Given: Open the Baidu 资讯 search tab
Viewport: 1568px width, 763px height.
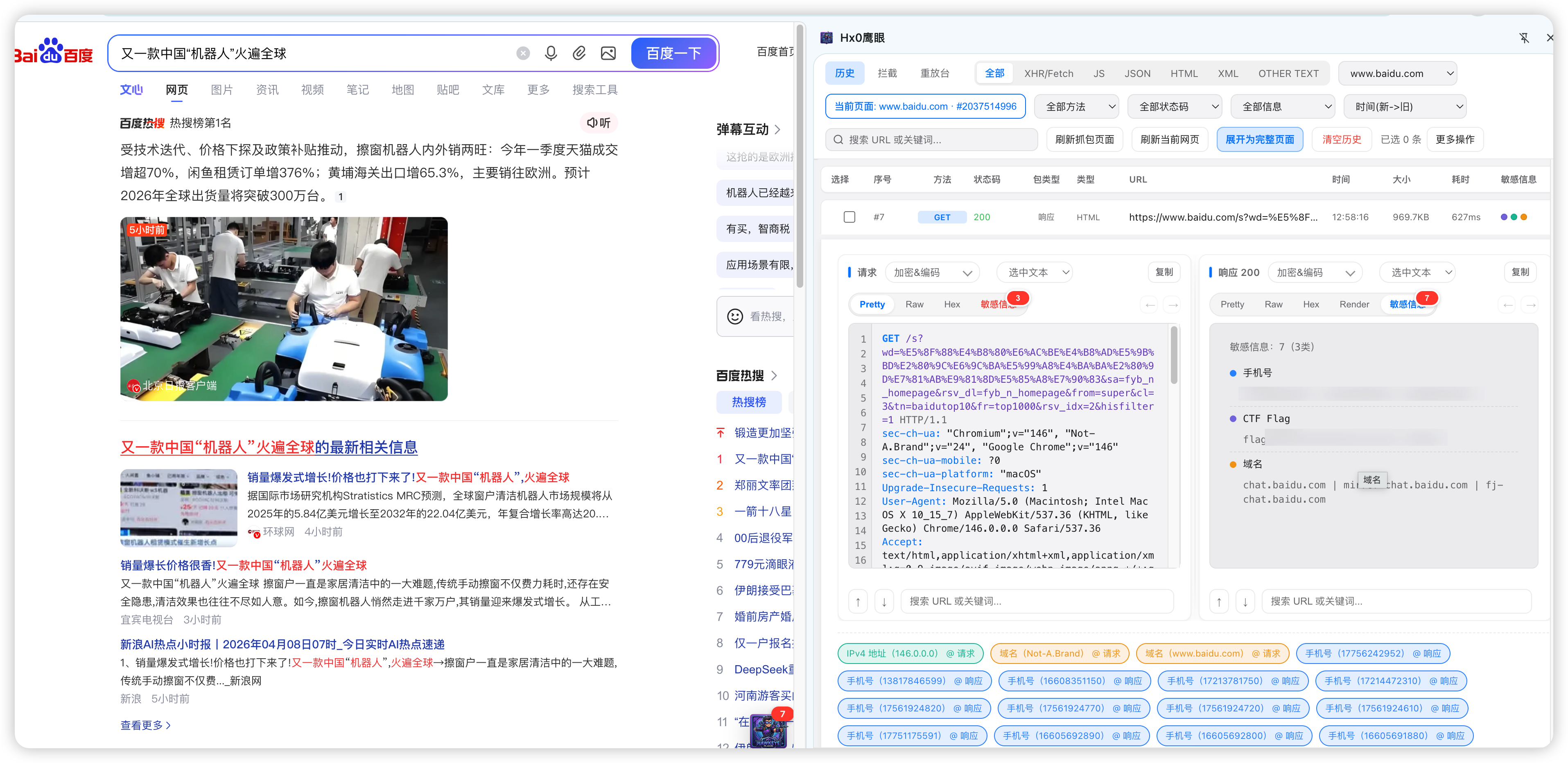Looking at the screenshot, I should coord(267,90).
